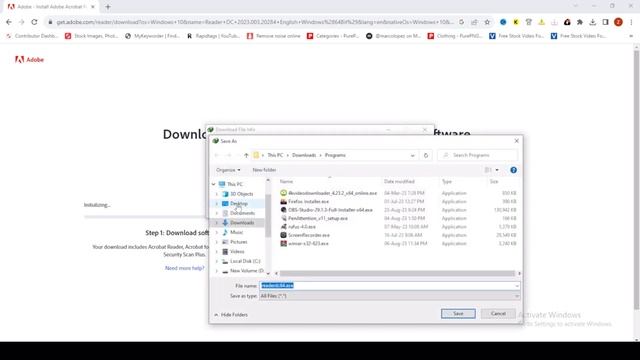Select the OBS-Studio Full-Installer file
This screenshot has width=640, height=360.
tap(330, 210)
